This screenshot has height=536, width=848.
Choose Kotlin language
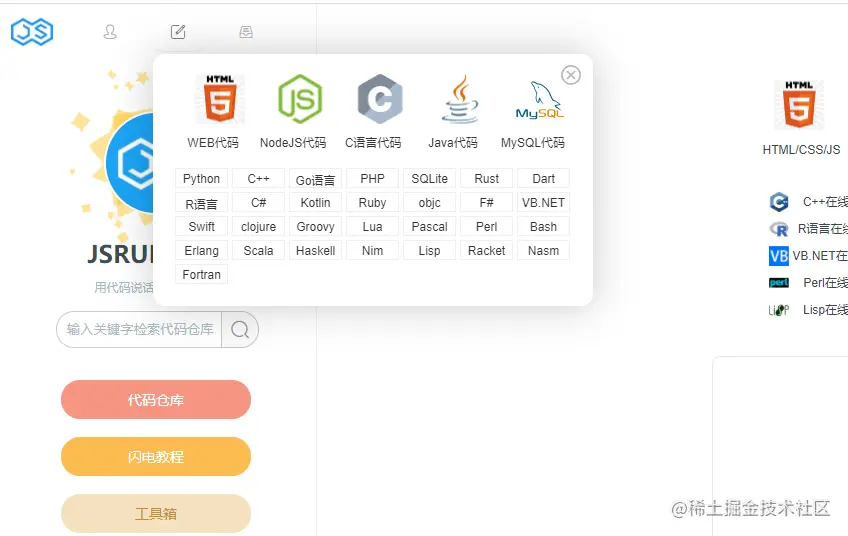(x=315, y=202)
